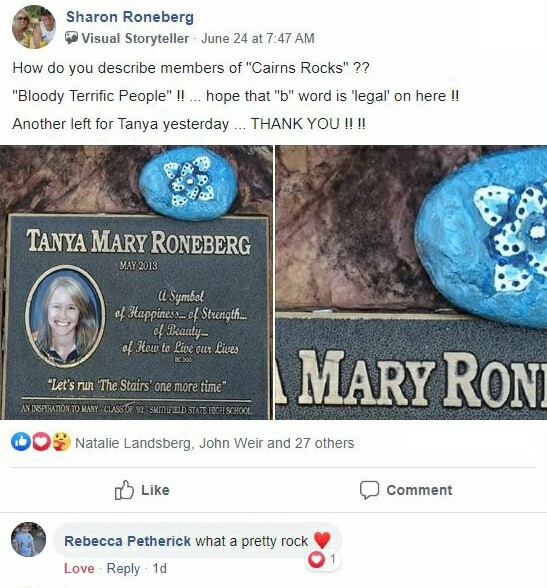Like the post

(x=142, y=490)
